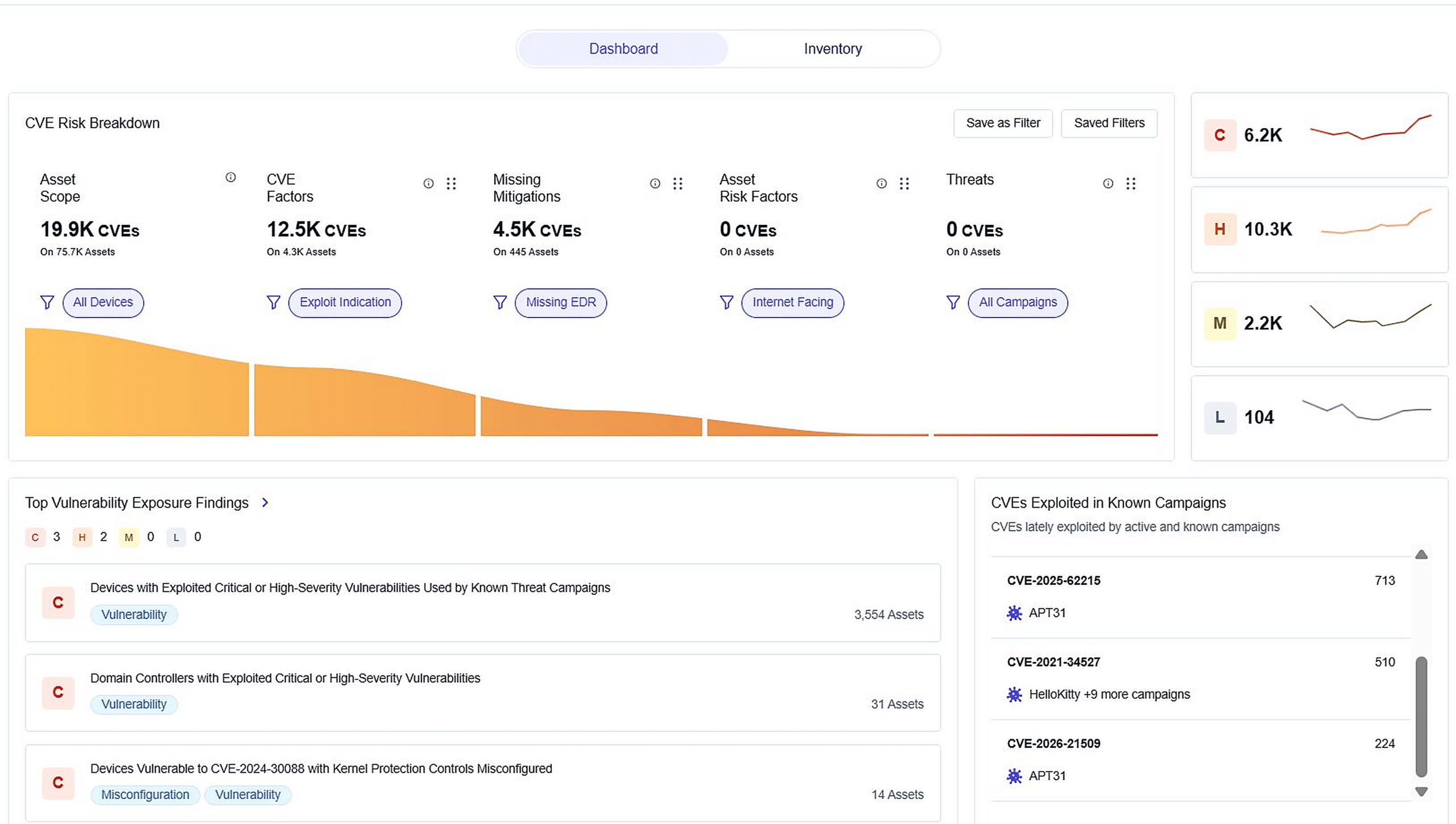Toggle the Critical severity badge in findings
This screenshot has height=824, width=1456.
[35, 537]
